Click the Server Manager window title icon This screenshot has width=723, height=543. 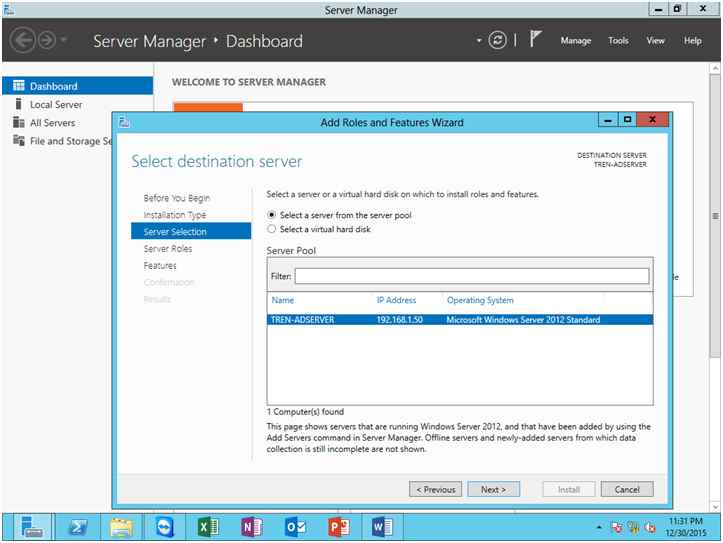[9, 10]
